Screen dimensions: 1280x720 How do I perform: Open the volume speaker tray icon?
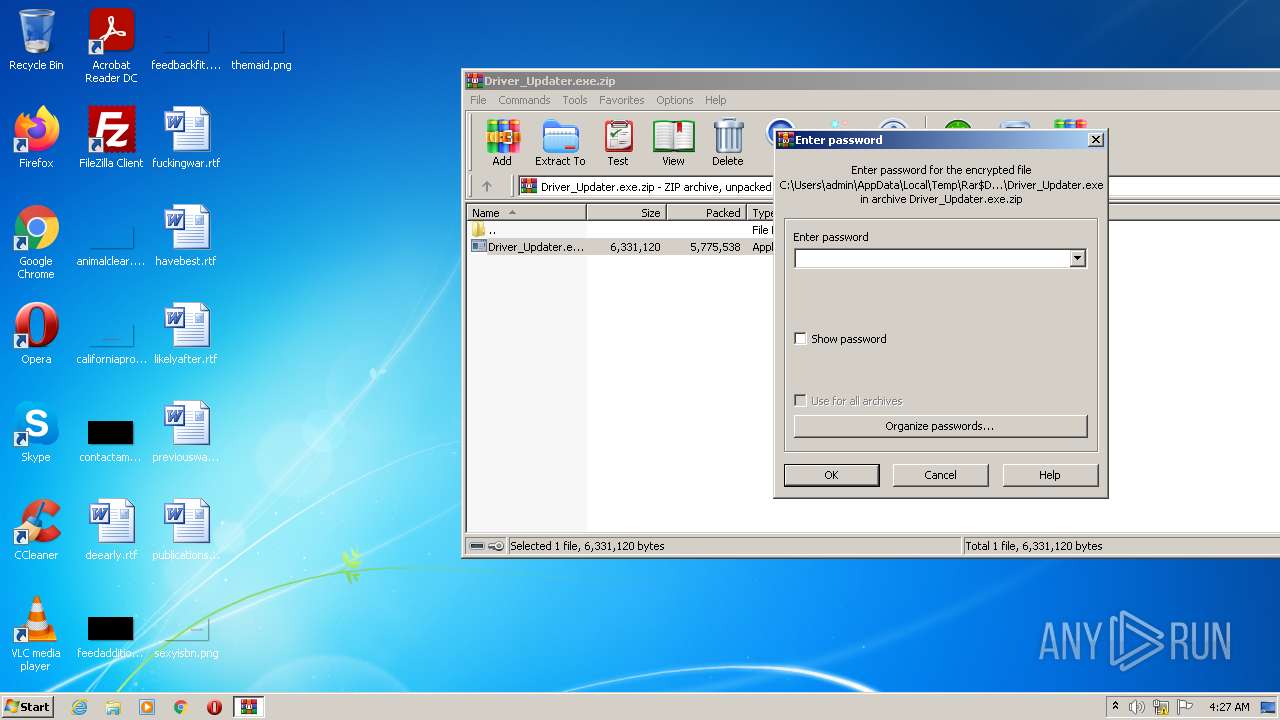pos(1137,707)
